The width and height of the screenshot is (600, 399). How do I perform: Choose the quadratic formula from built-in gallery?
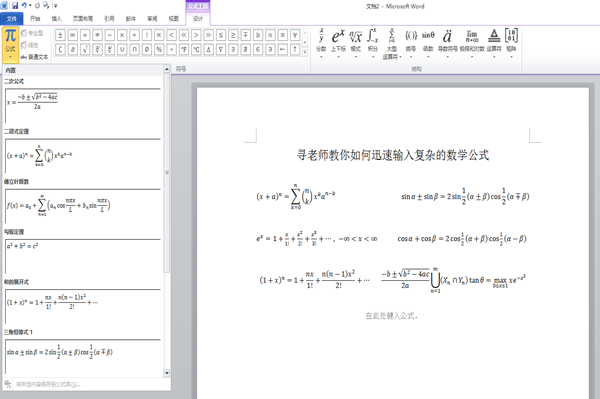83,105
